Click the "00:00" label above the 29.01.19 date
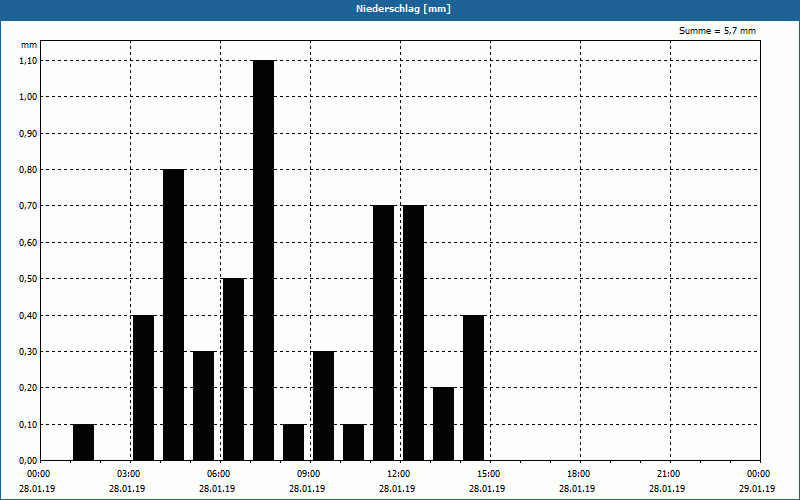The width and height of the screenshot is (800, 500). point(759,474)
